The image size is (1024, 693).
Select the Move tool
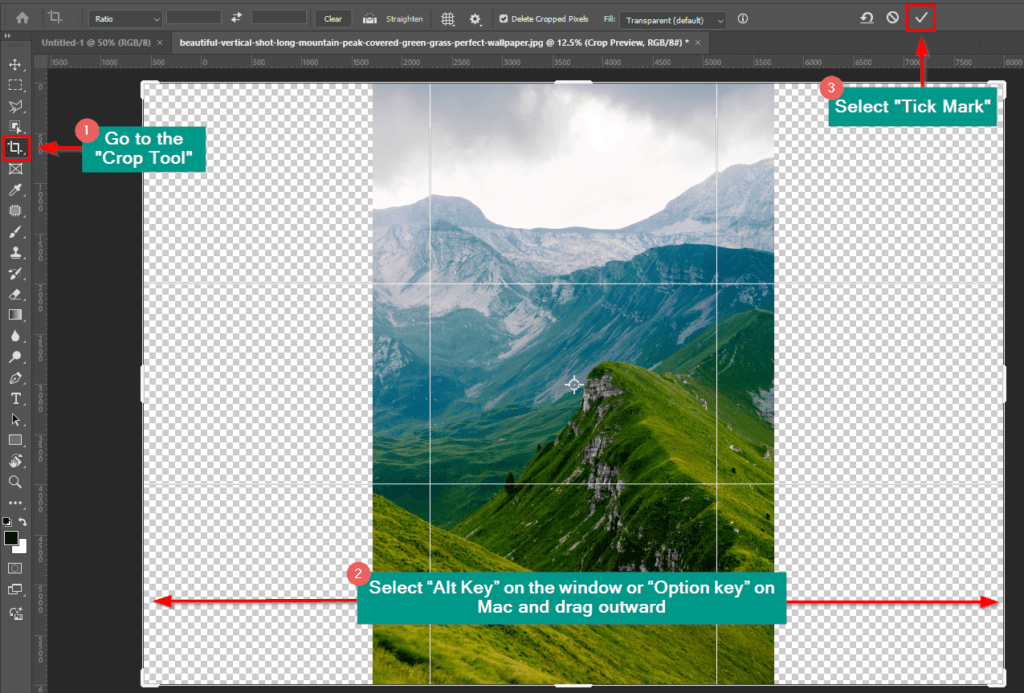[x=14, y=64]
